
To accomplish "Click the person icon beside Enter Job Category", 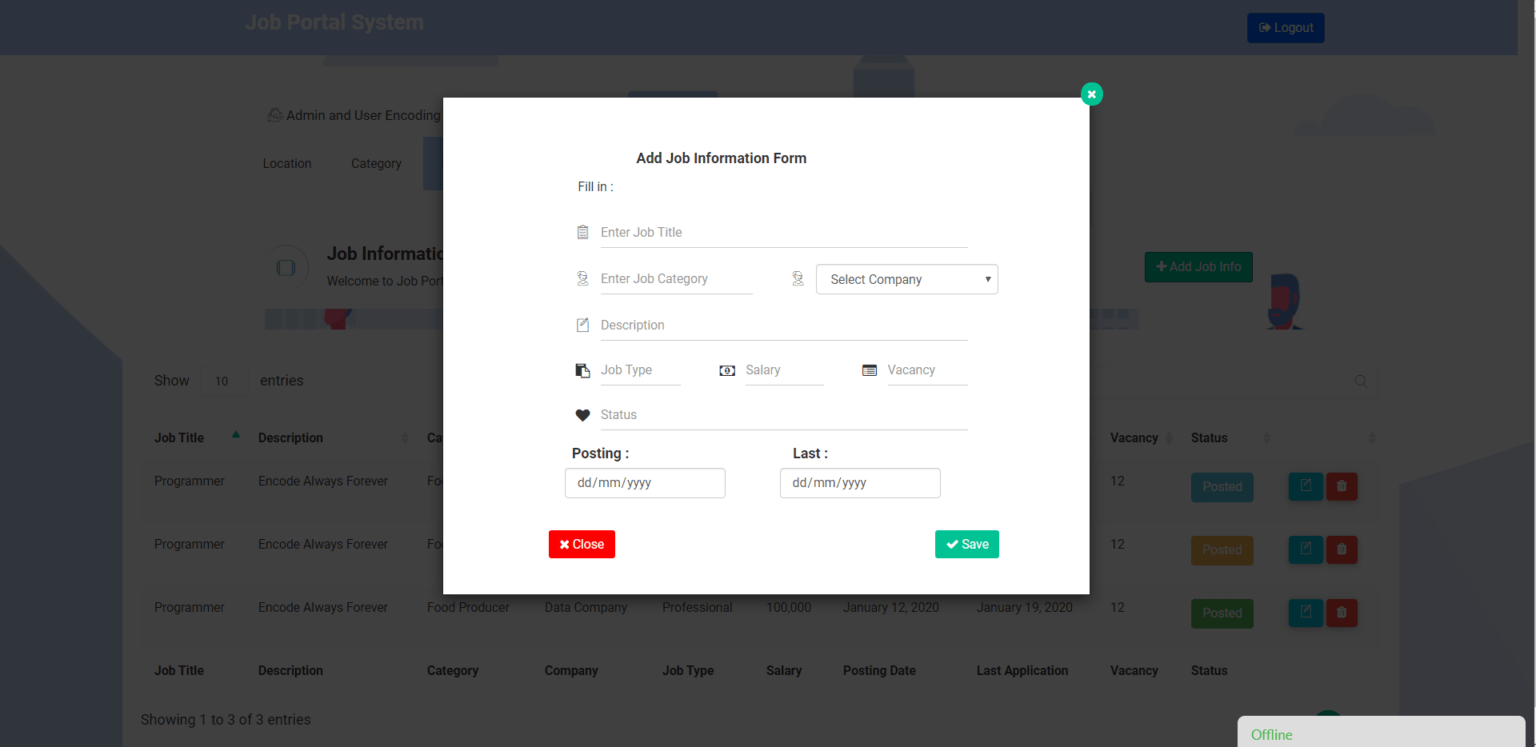I will [583, 279].
